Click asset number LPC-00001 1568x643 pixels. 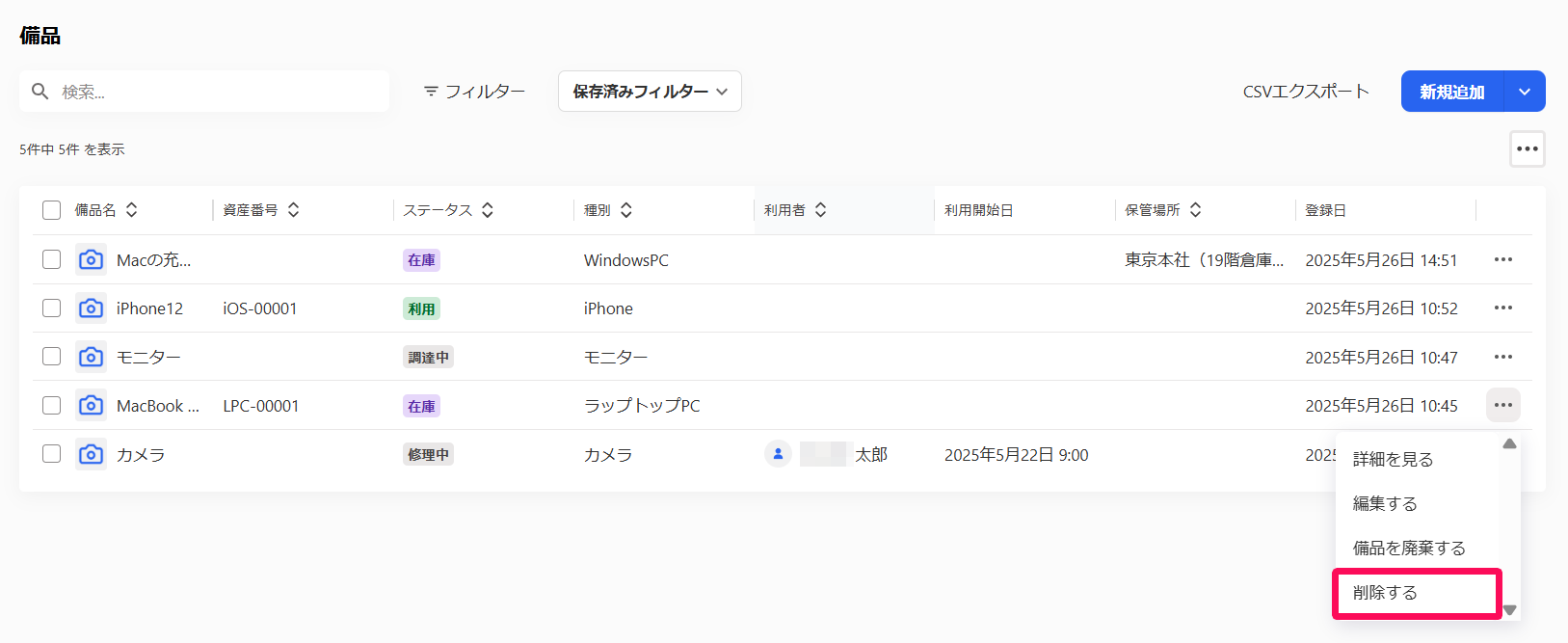tap(261, 406)
